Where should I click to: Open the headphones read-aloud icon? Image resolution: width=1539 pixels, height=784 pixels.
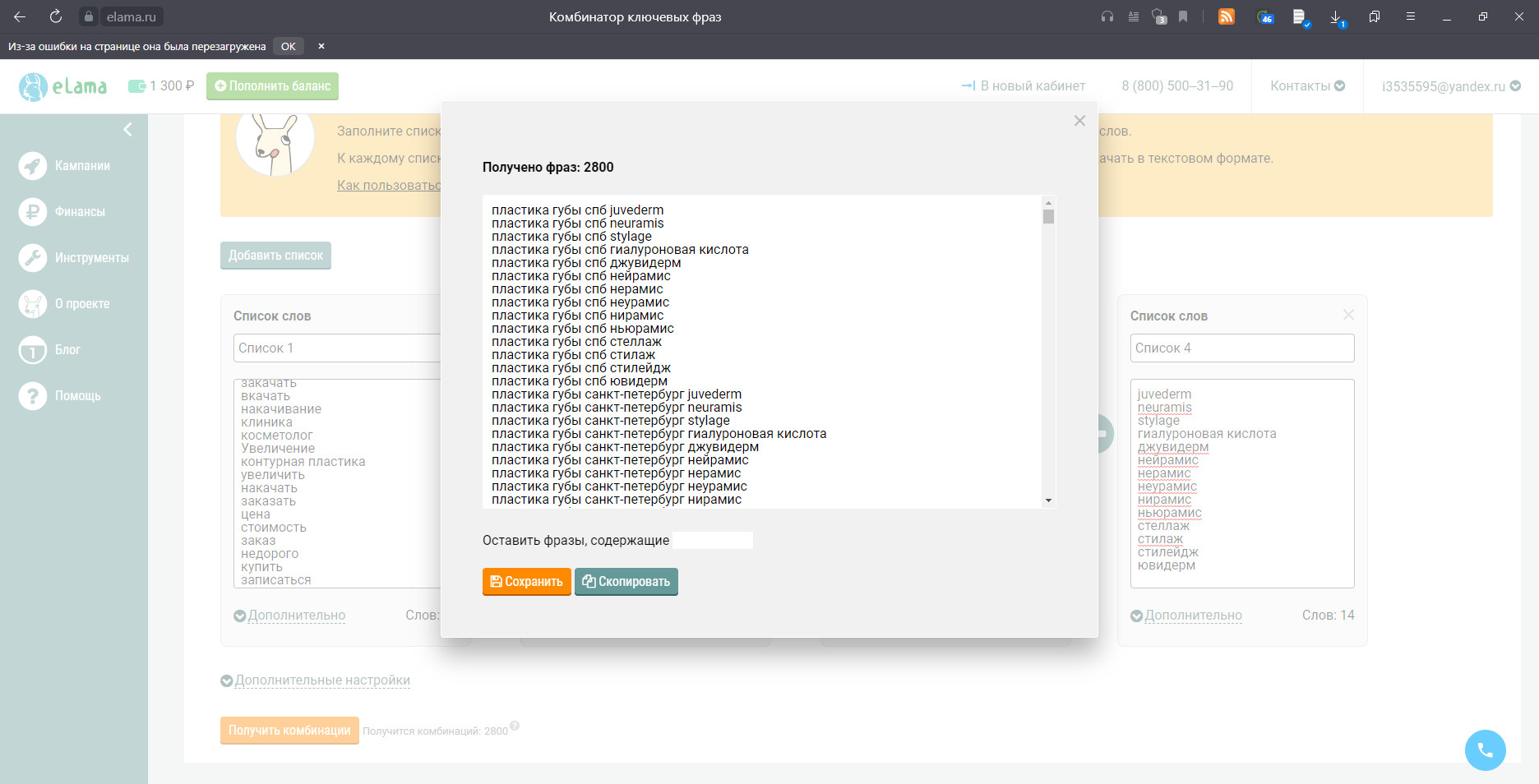pos(1107,16)
